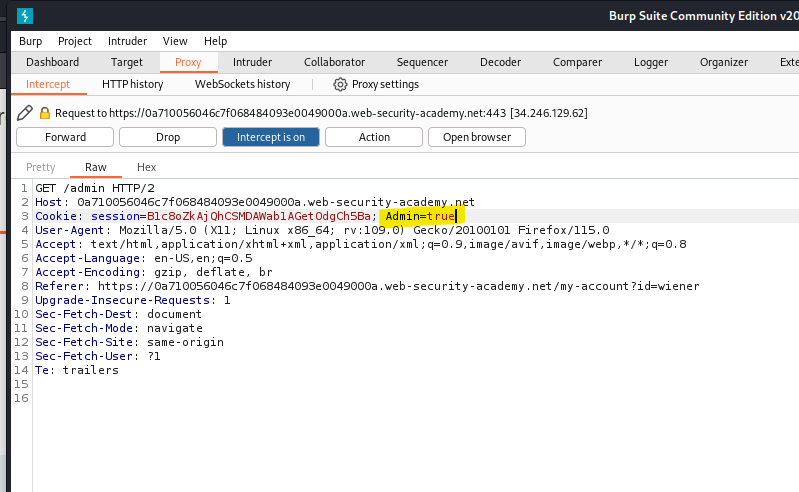Screen dimensions: 799x492
Task: Click the Host header line
Action: coord(255,202)
